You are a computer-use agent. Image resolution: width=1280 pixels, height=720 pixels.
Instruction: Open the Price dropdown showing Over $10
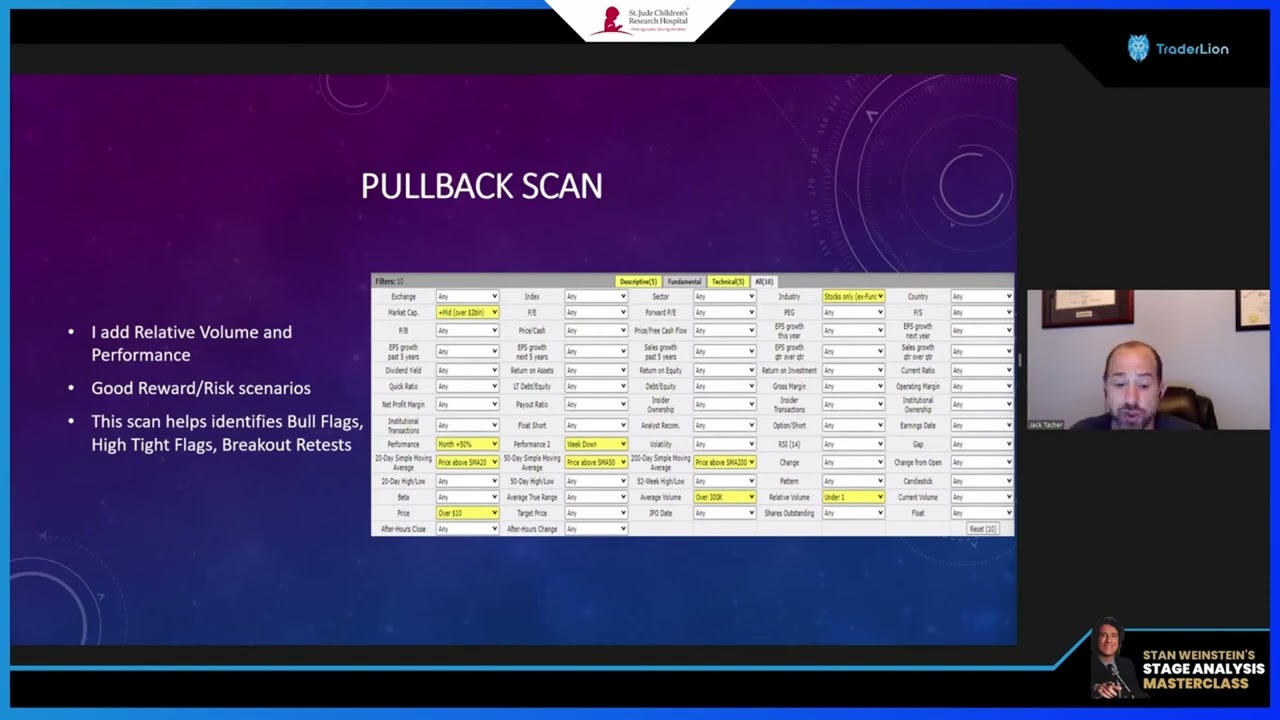(467, 513)
